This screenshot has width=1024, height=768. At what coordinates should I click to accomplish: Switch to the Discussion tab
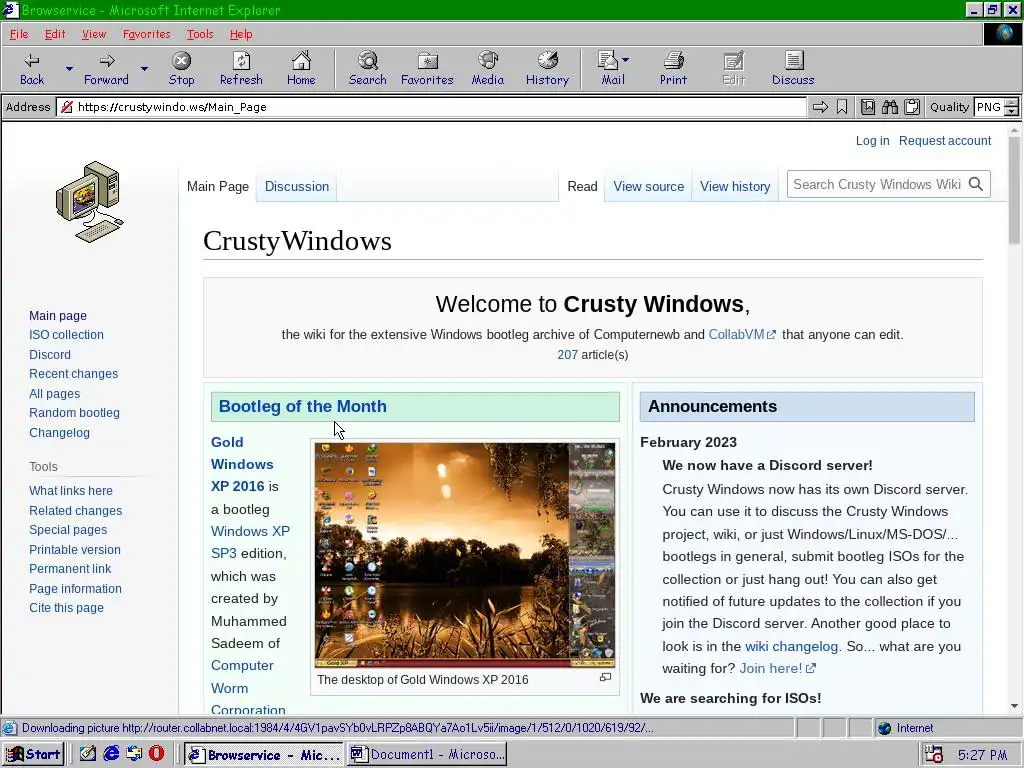(x=296, y=186)
